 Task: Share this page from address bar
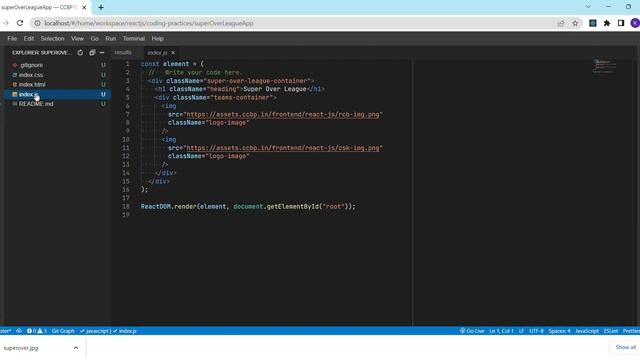561,23
